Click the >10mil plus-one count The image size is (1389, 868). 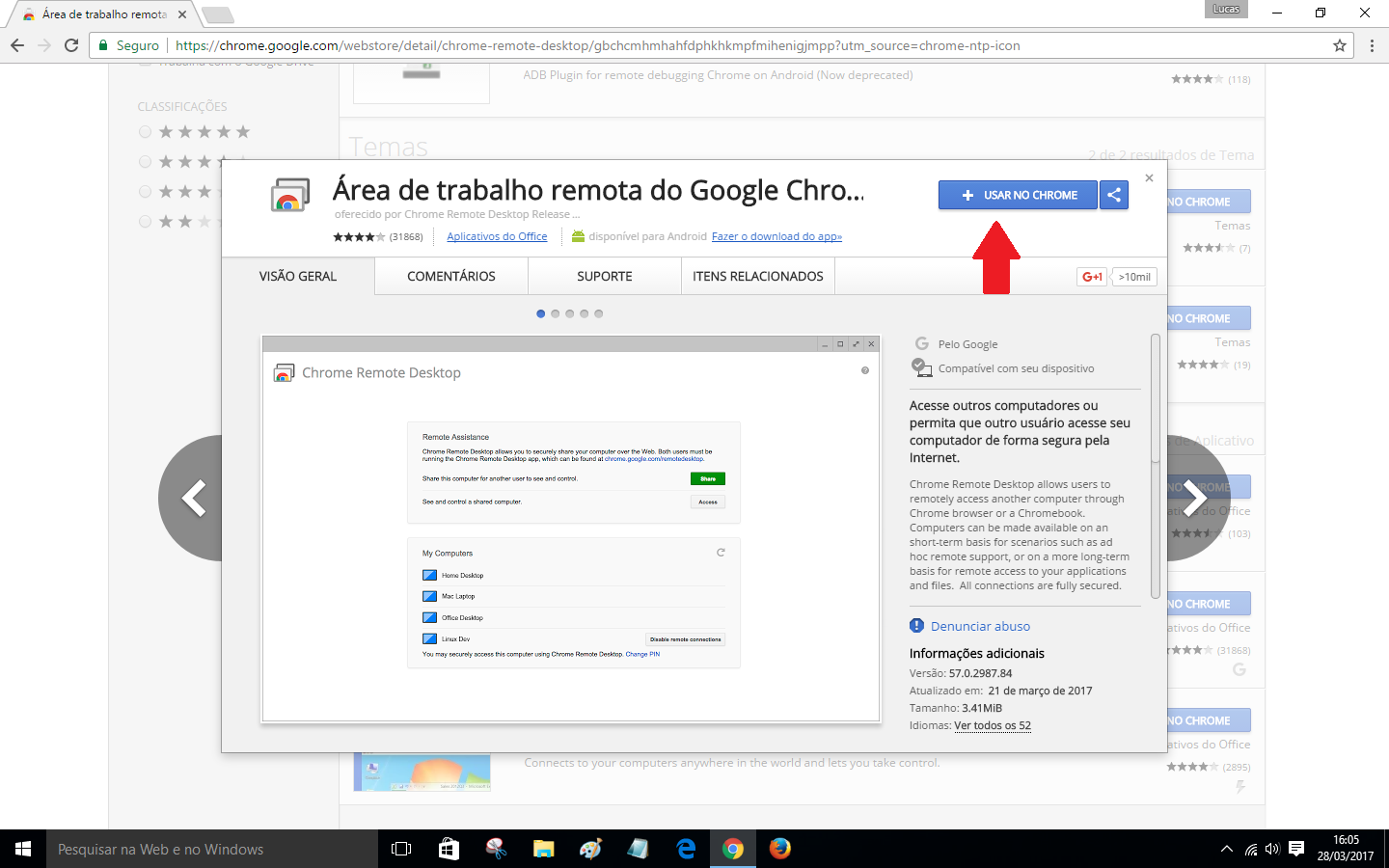pyautogui.click(x=1134, y=277)
